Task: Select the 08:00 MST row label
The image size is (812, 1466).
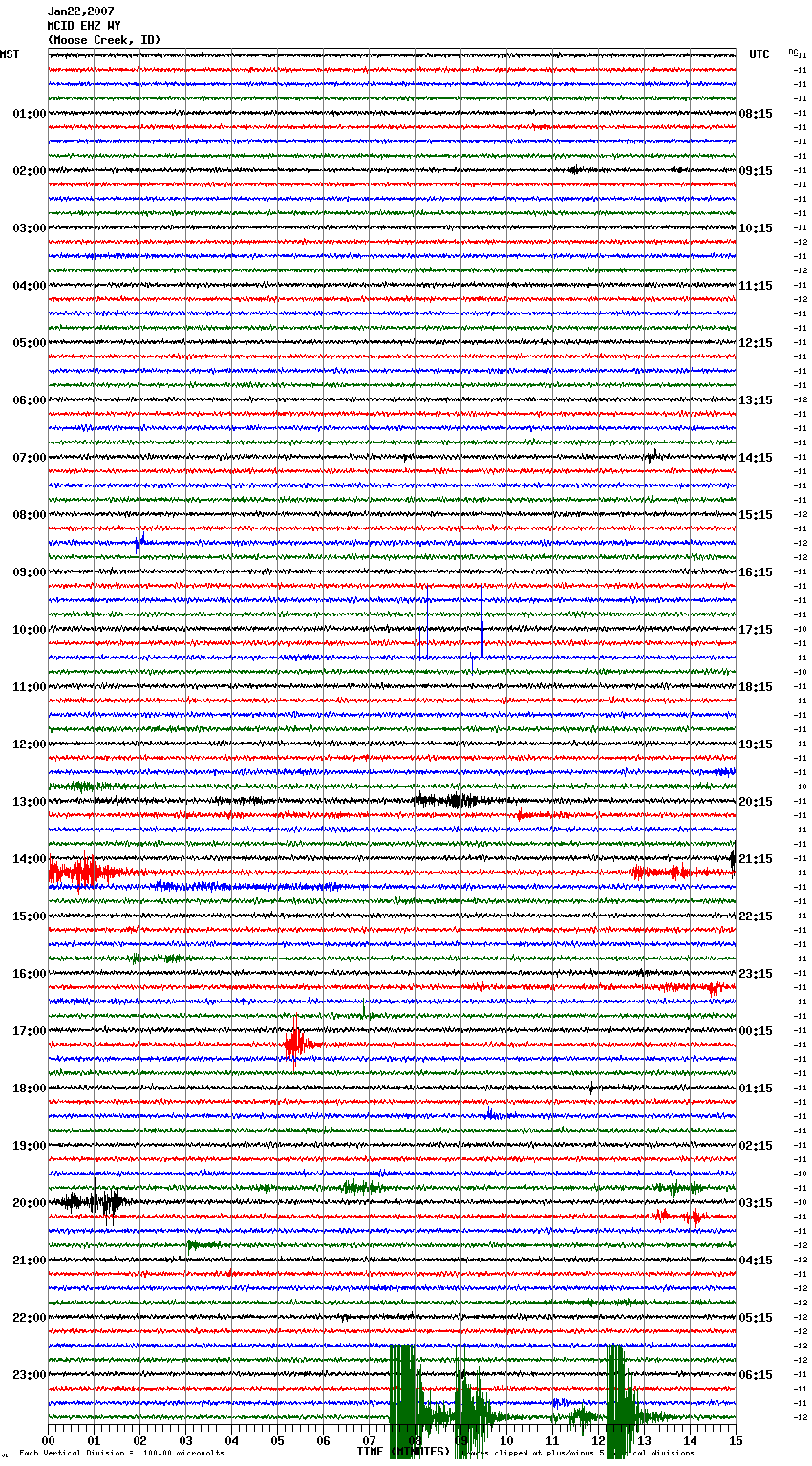Action: (x=30, y=515)
